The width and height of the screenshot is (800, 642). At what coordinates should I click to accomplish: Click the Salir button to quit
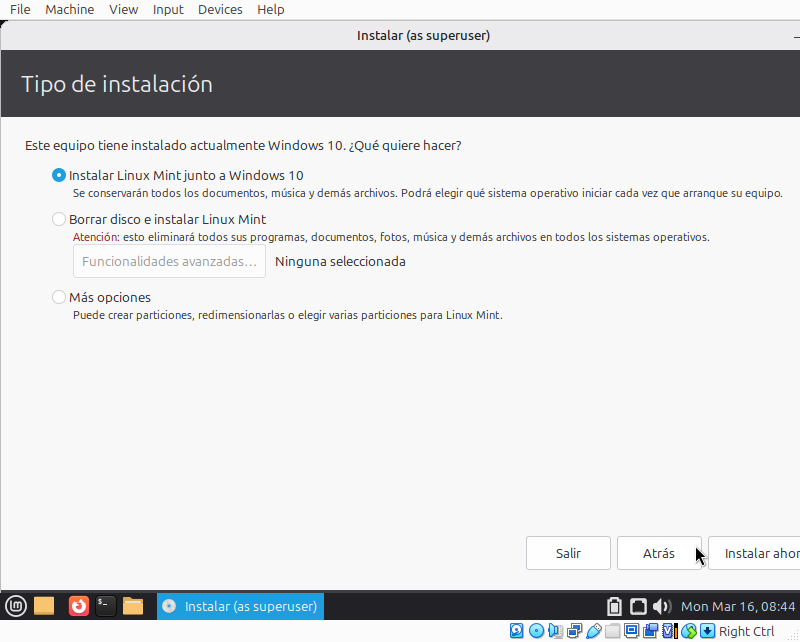coord(568,553)
